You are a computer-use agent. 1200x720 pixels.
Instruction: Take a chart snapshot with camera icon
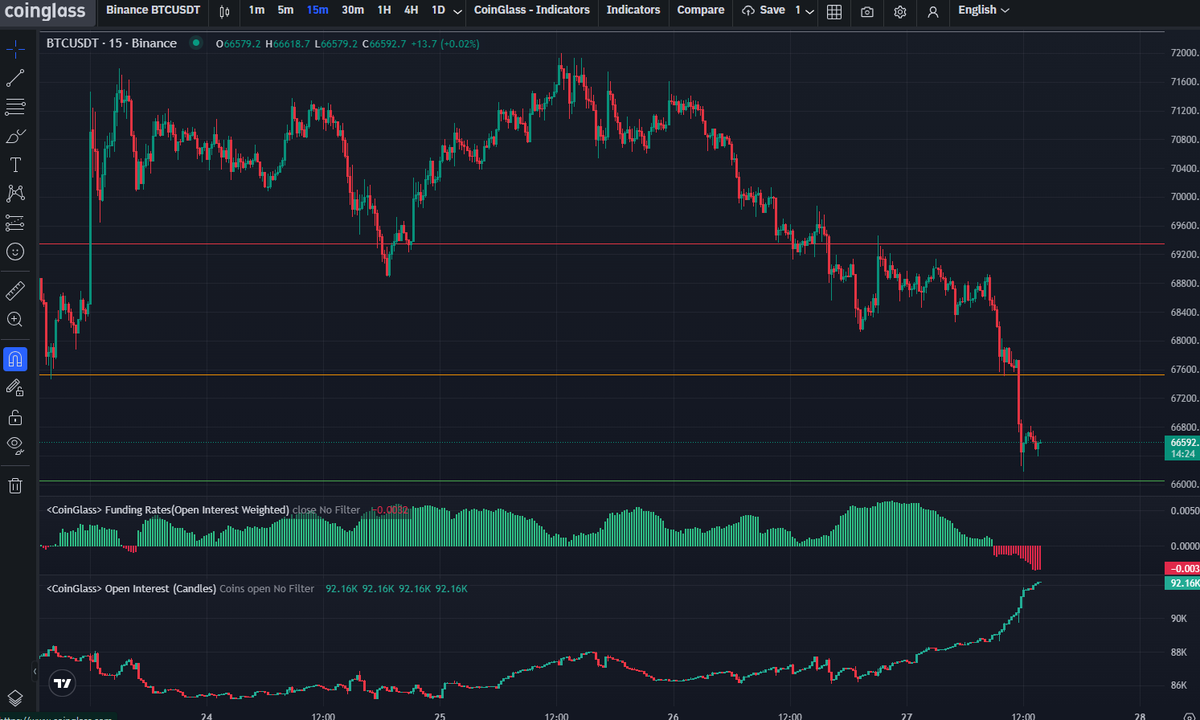867,11
